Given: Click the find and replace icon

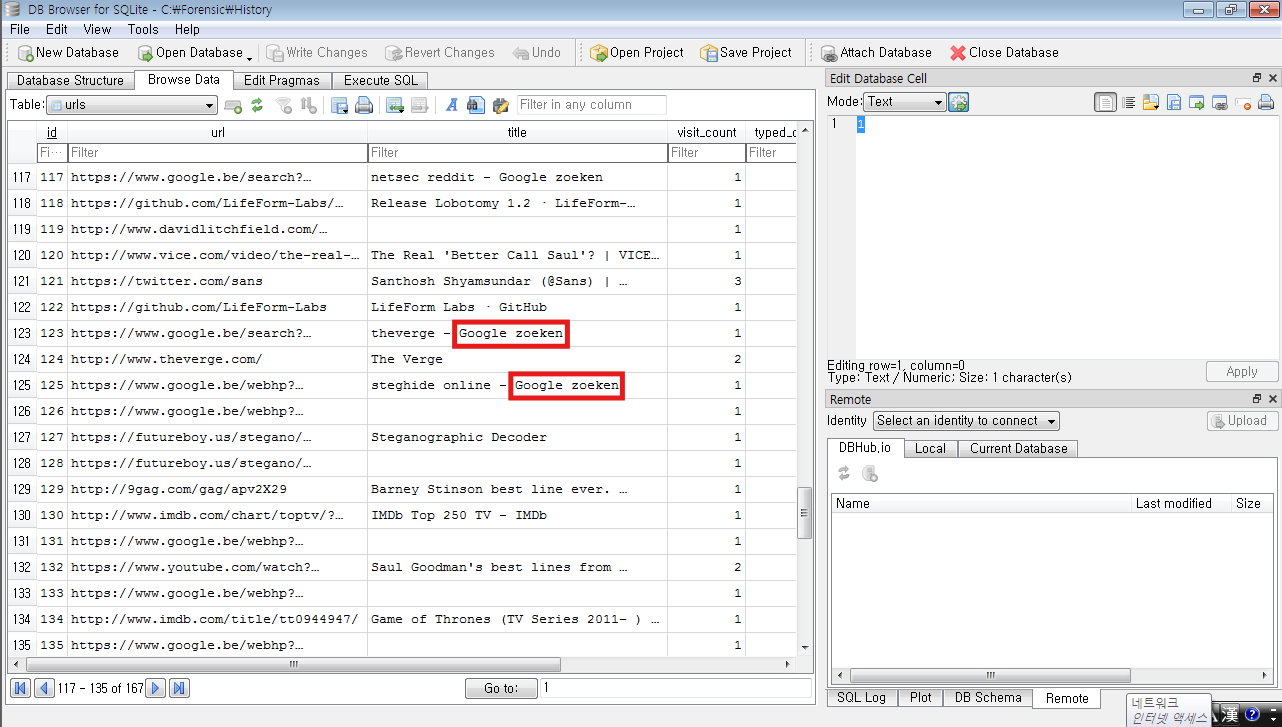Looking at the screenshot, I should [x=500, y=105].
